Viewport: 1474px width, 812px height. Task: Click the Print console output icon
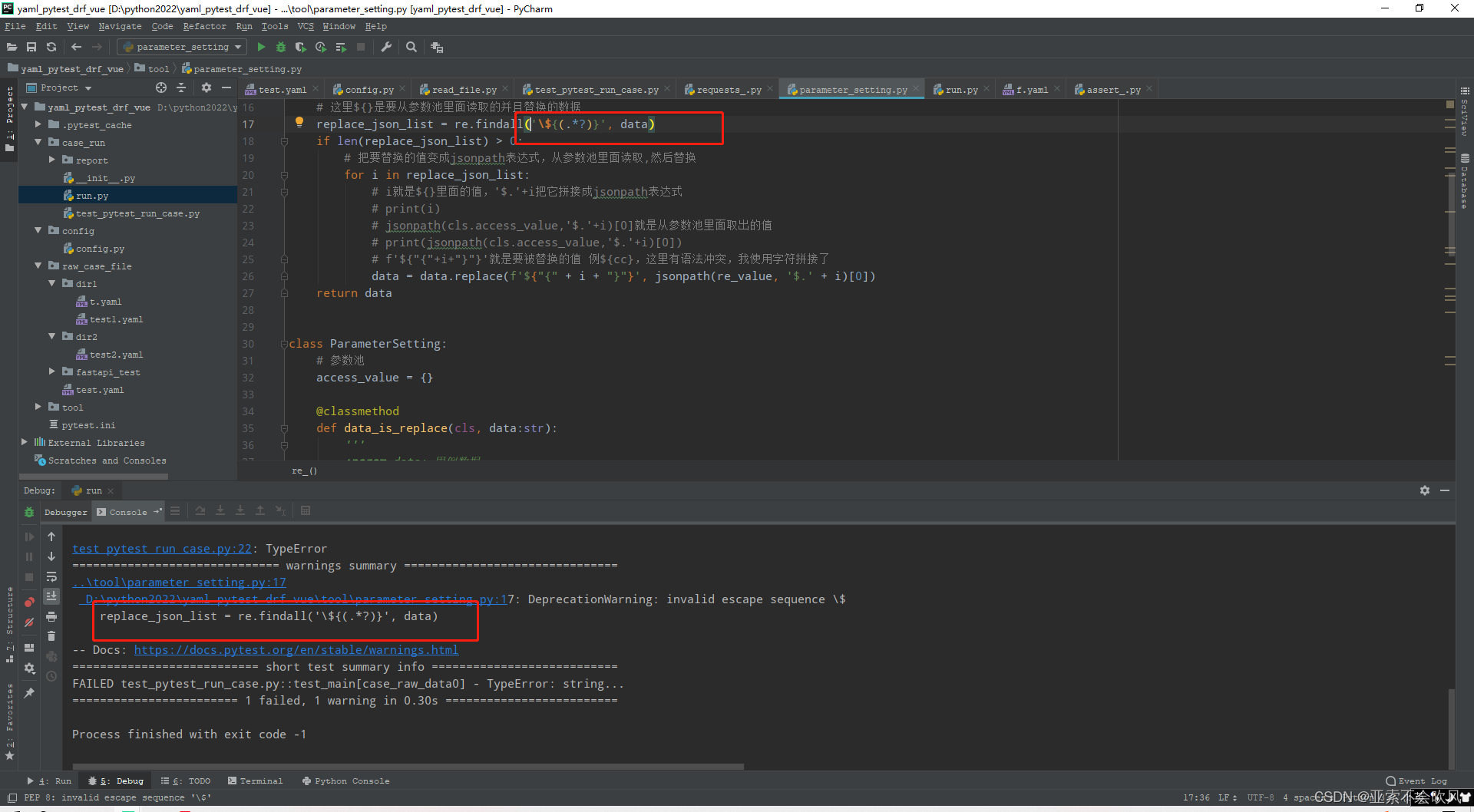51,616
